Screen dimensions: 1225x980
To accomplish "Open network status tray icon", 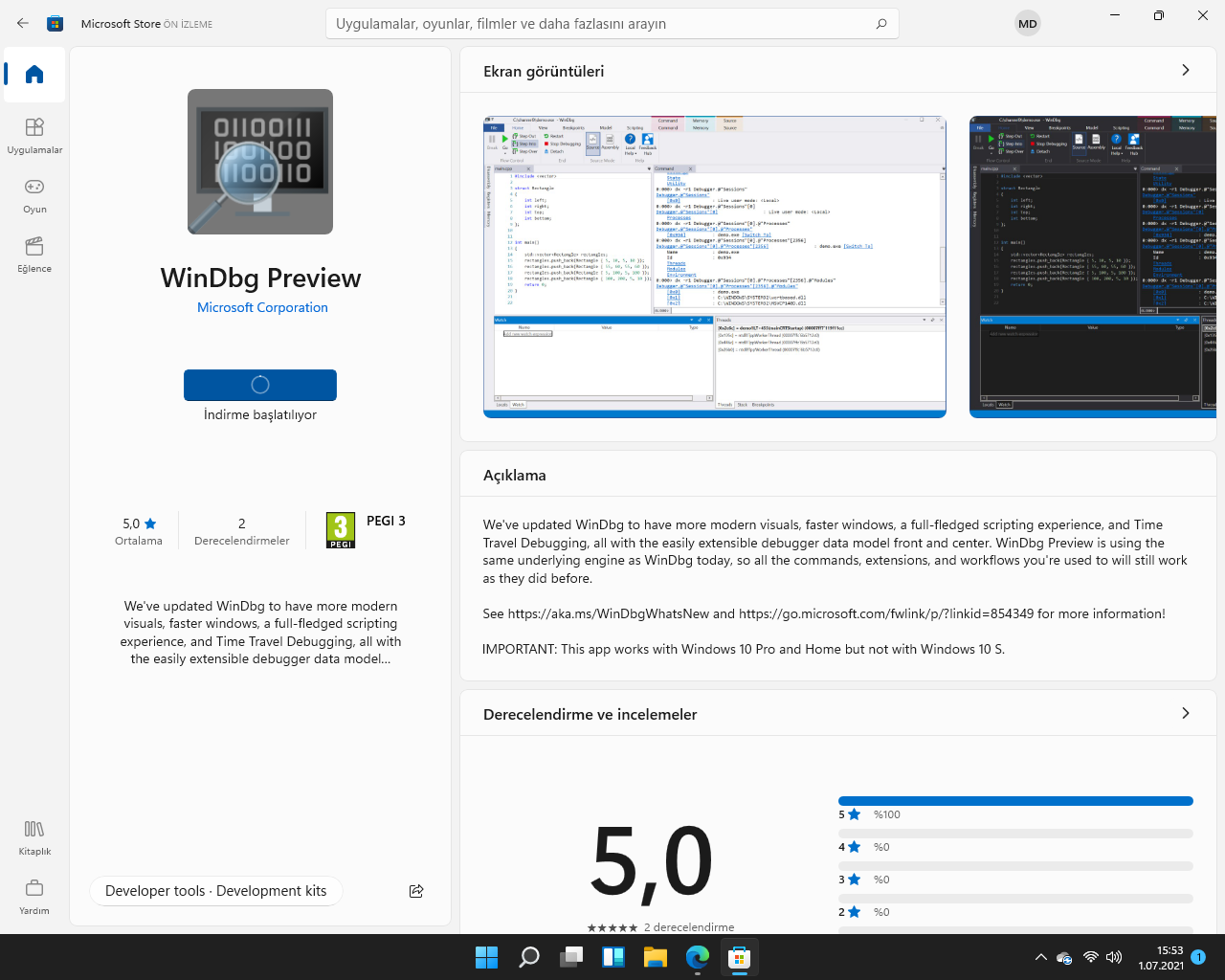I will coord(1090,957).
